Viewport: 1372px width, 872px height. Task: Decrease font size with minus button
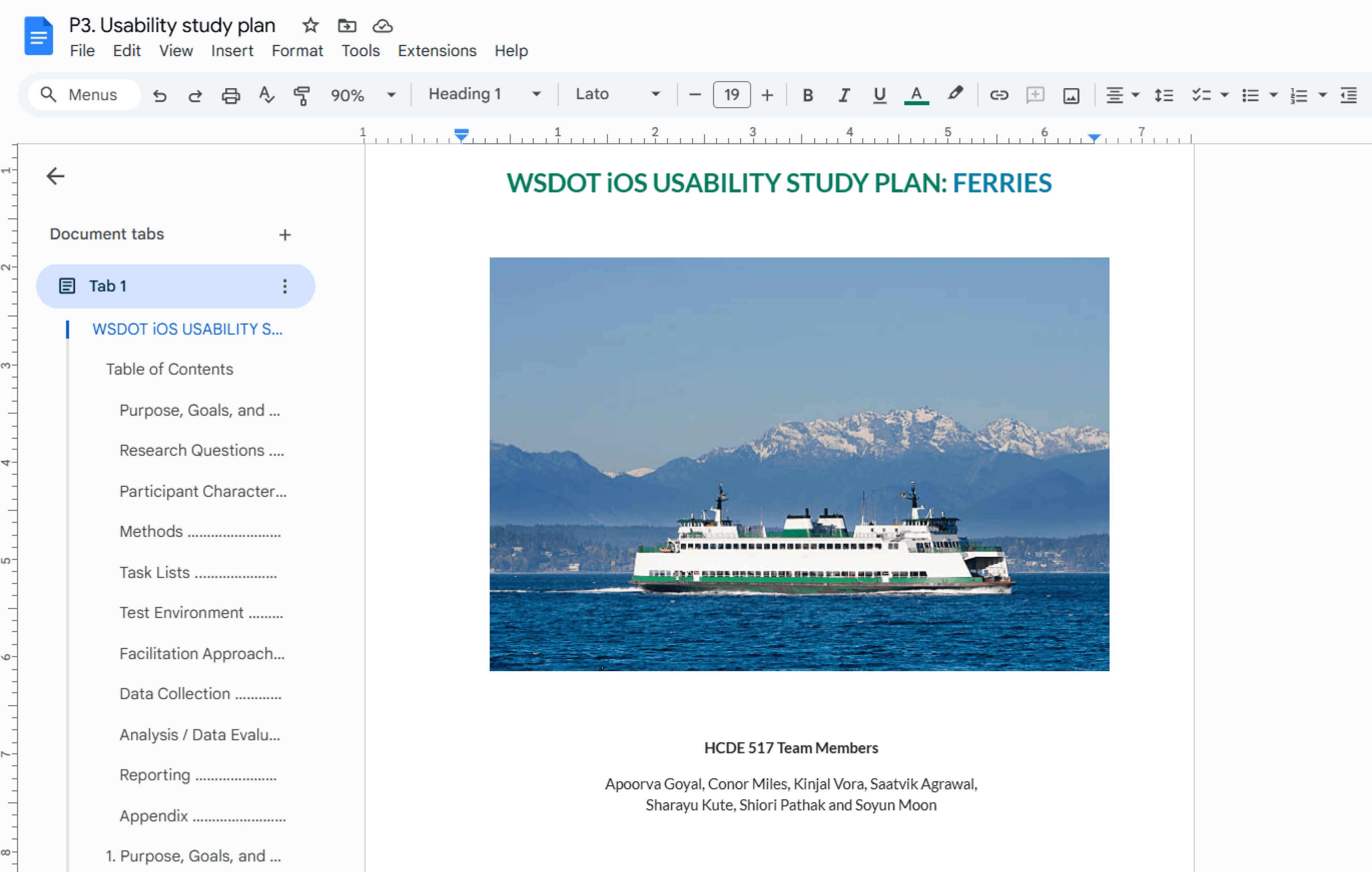tap(695, 95)
